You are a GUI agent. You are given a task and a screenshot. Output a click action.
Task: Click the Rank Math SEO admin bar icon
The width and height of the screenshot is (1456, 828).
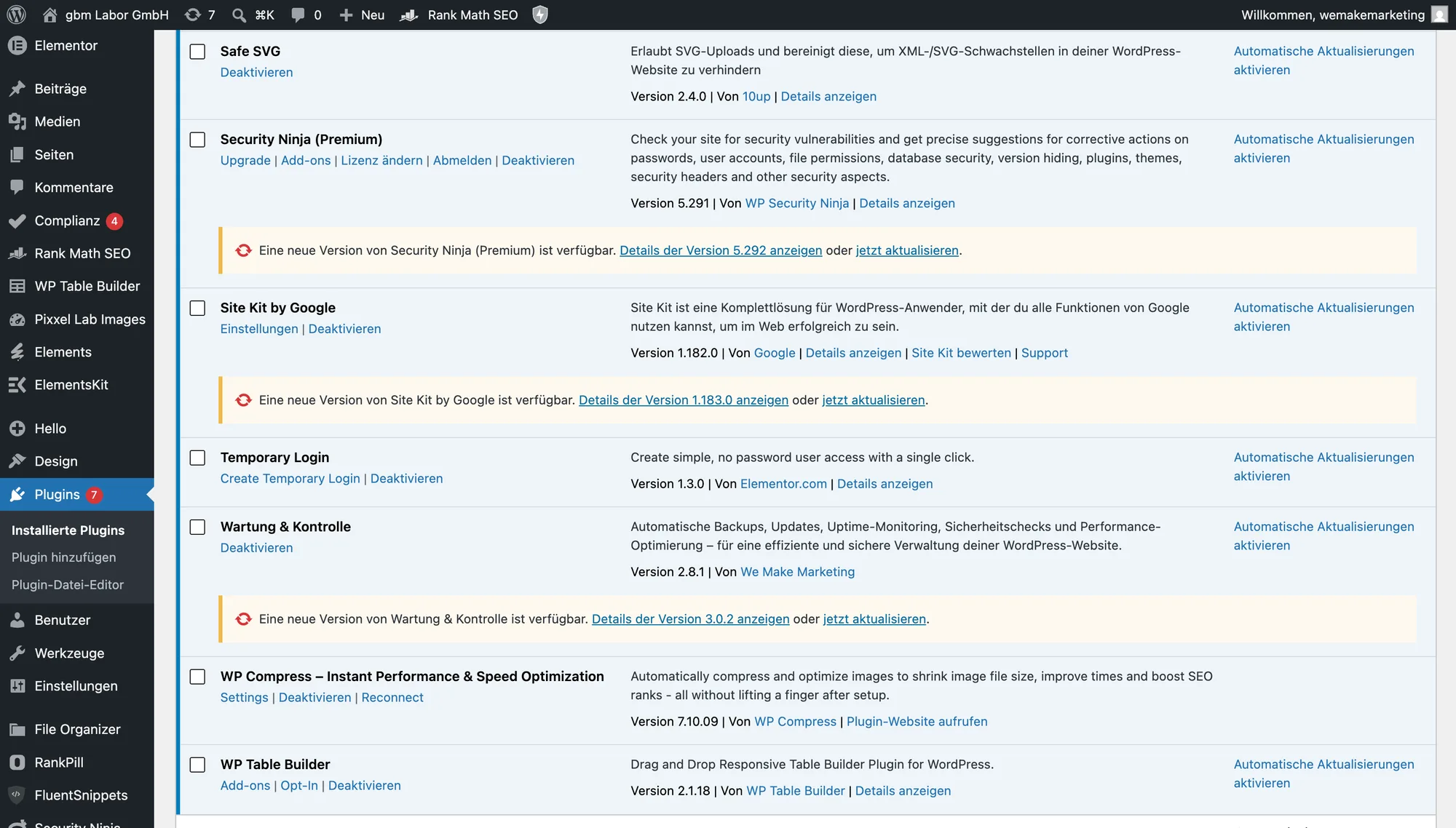409,15
